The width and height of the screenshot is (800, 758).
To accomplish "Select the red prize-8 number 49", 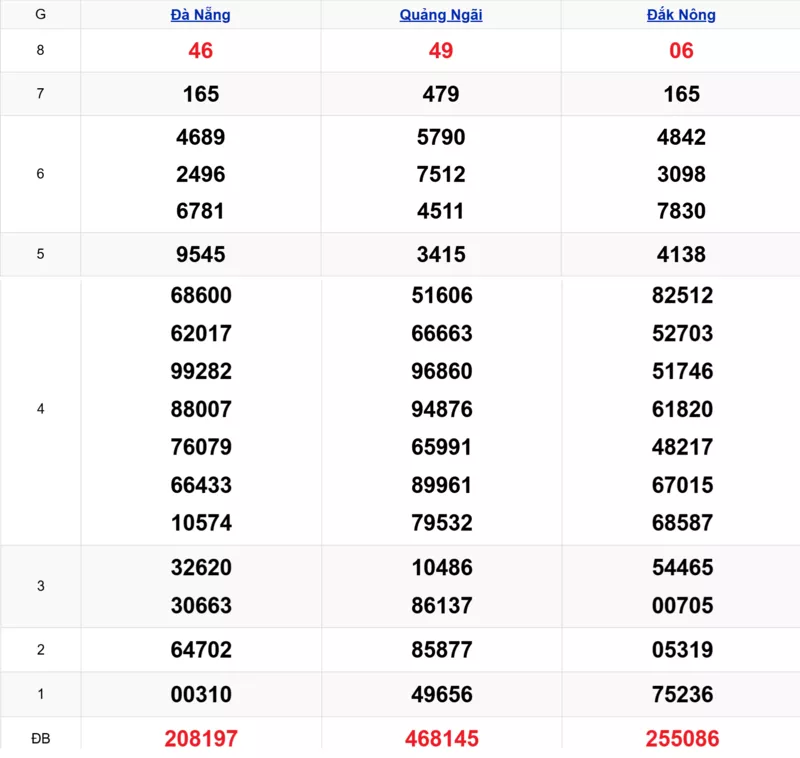I will [441, 51].
